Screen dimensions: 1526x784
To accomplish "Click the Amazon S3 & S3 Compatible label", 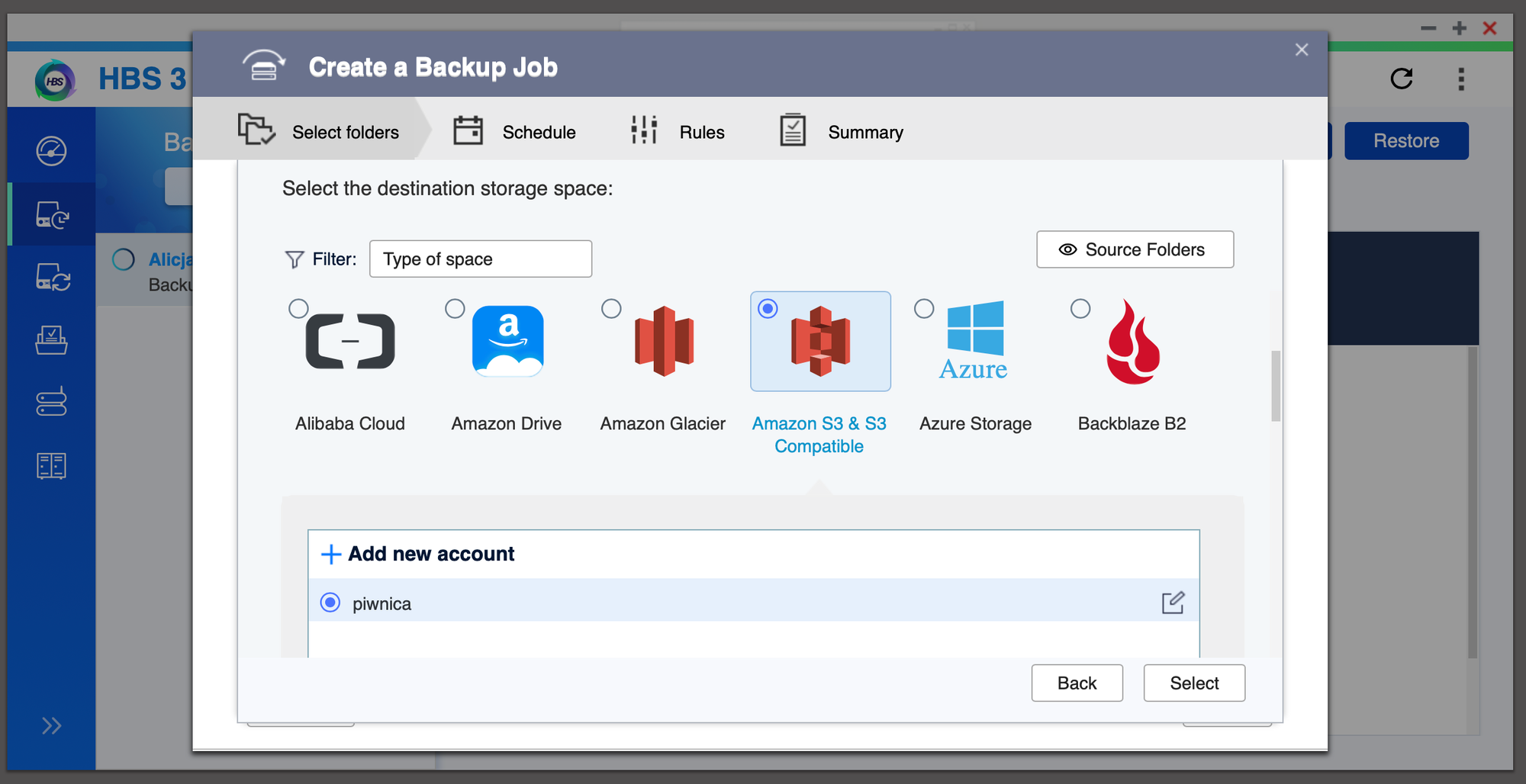I will 819,435.
